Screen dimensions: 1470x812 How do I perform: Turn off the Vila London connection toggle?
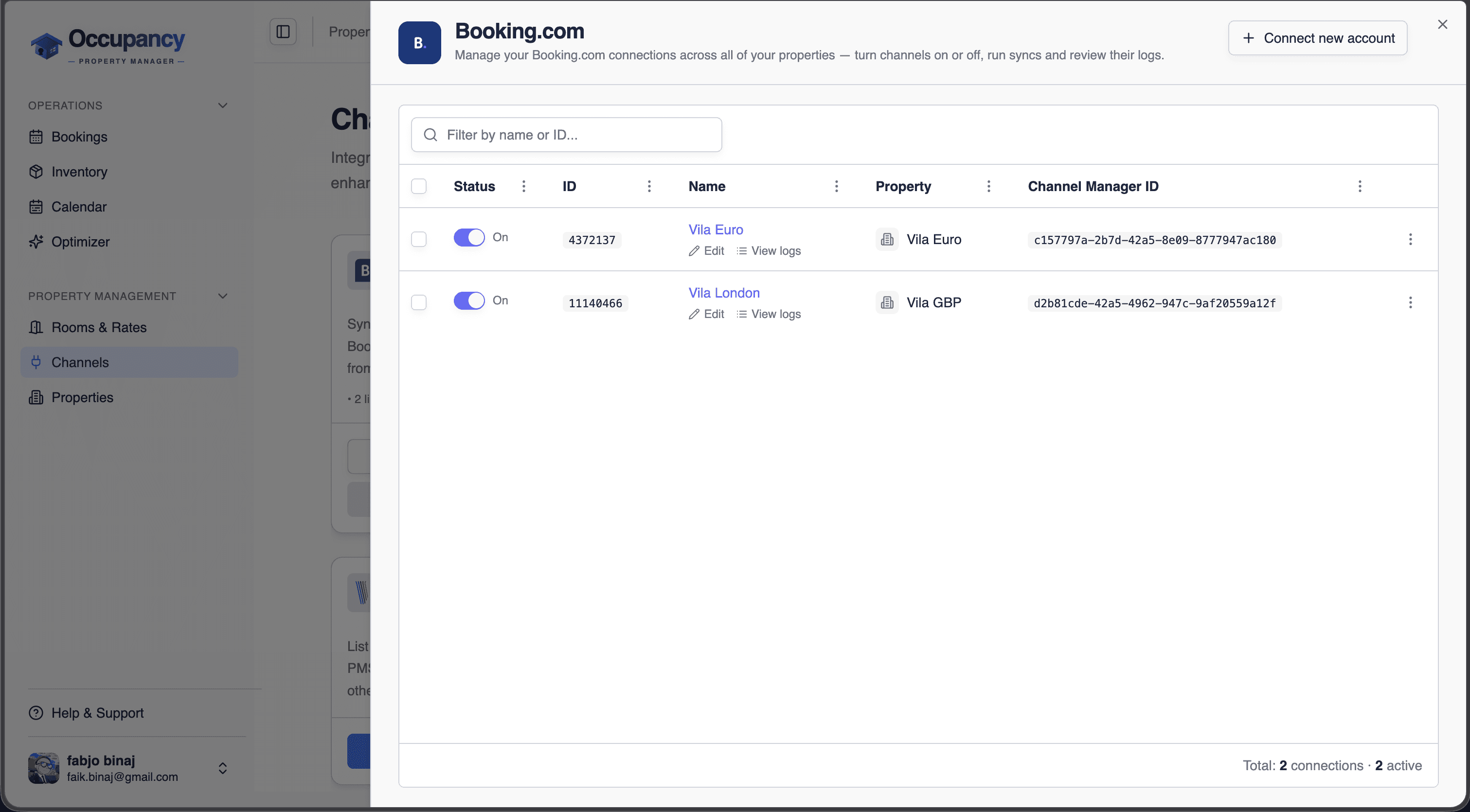pyautogui.click(x=469, y=300)
